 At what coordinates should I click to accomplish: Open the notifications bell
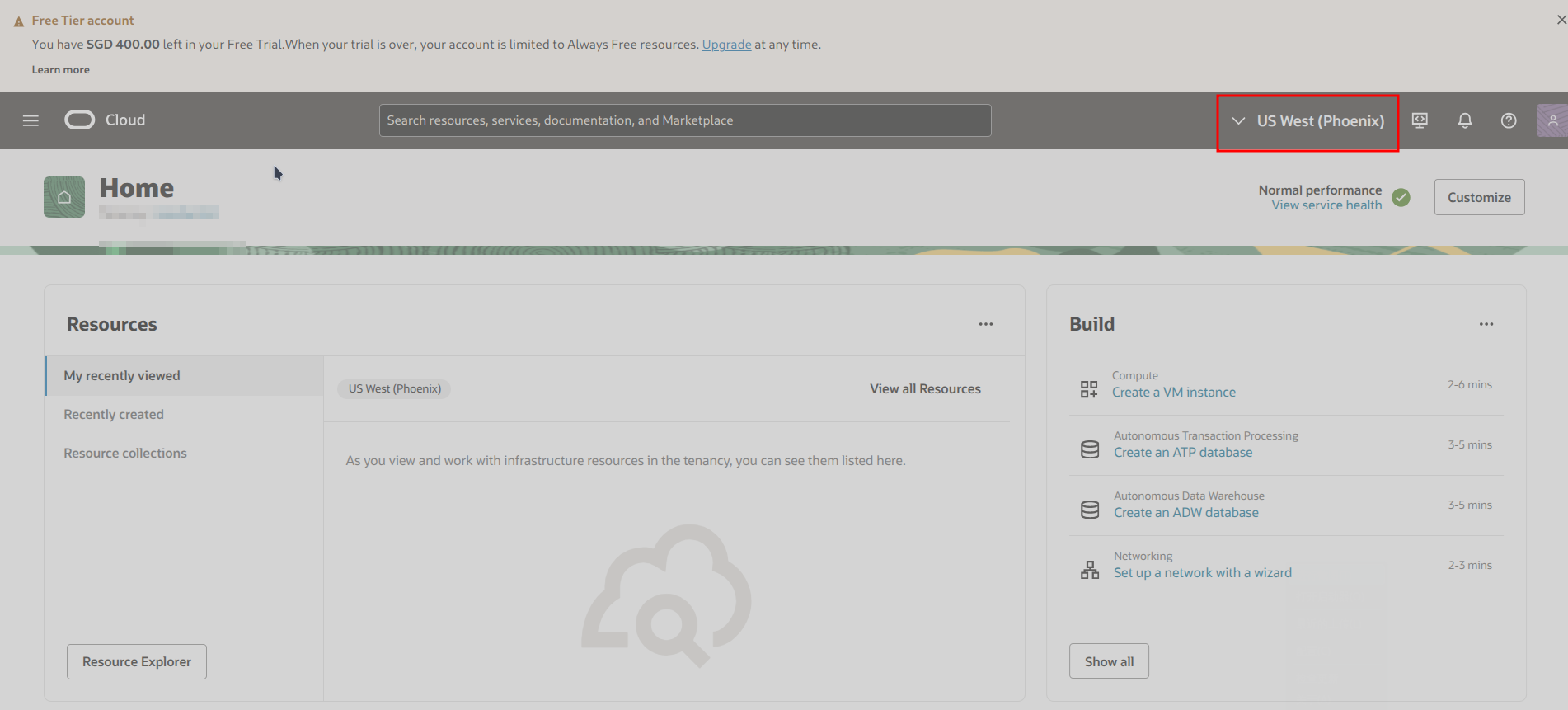(1465, 120)
